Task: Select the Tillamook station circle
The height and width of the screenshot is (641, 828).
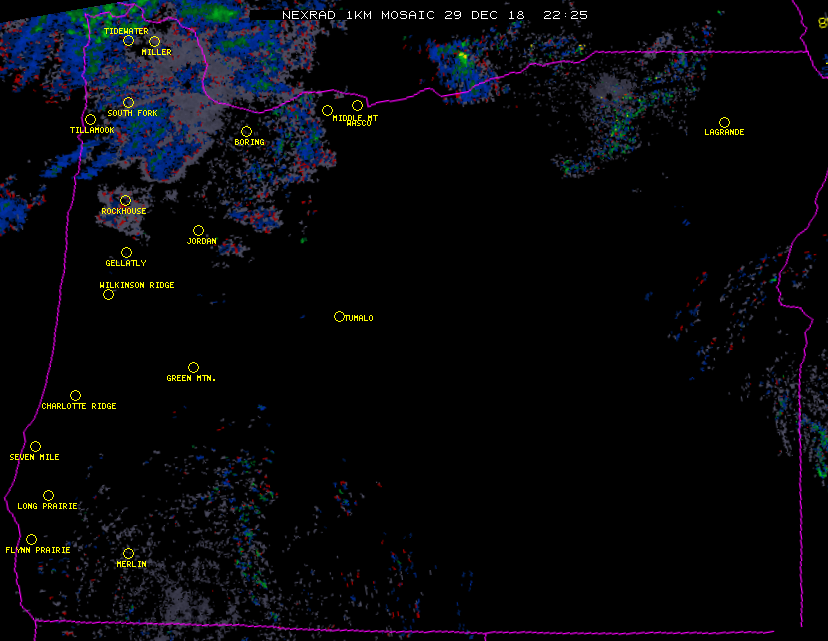Action: 90,120
